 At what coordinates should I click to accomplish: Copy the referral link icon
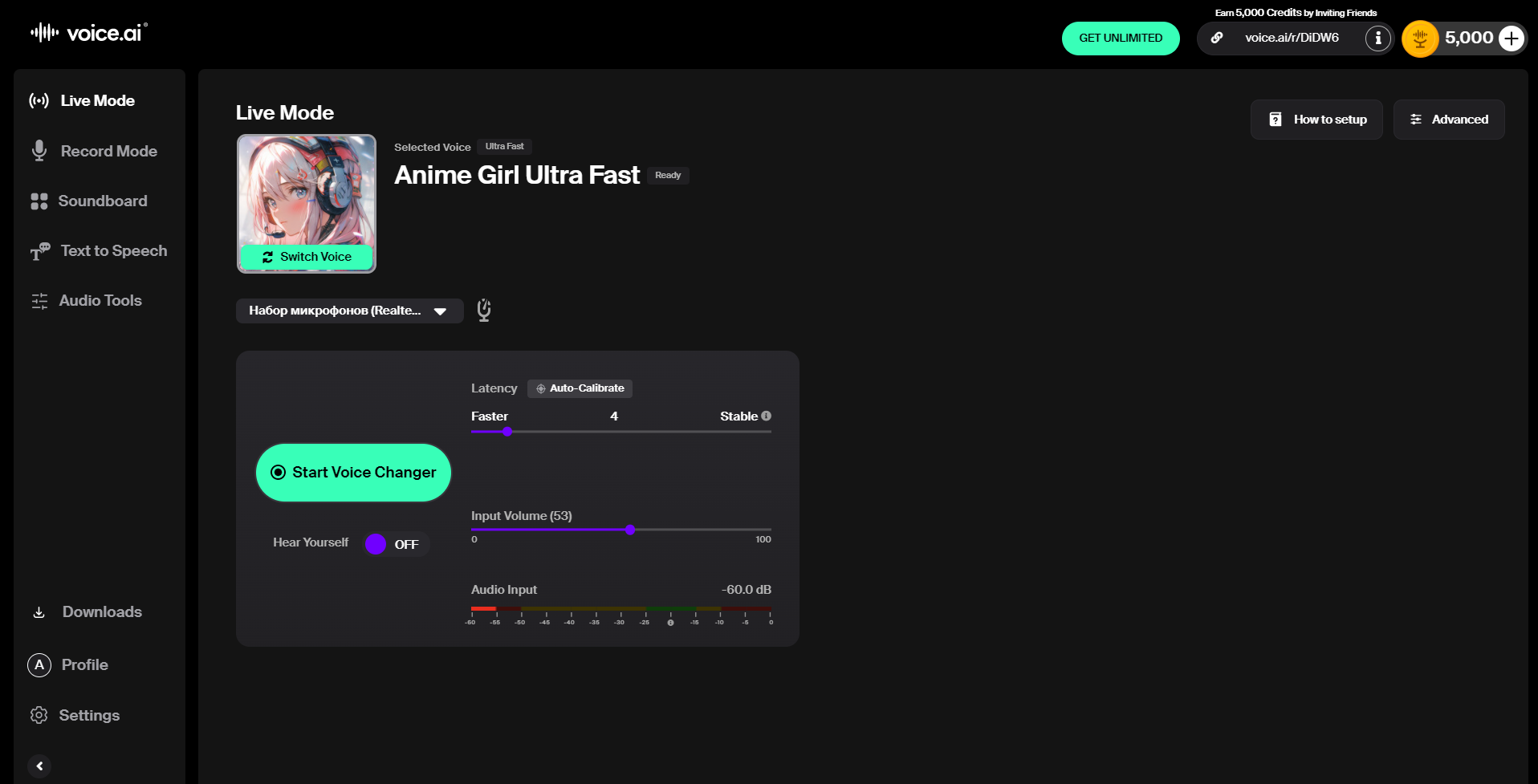[x=1217, y=38]
